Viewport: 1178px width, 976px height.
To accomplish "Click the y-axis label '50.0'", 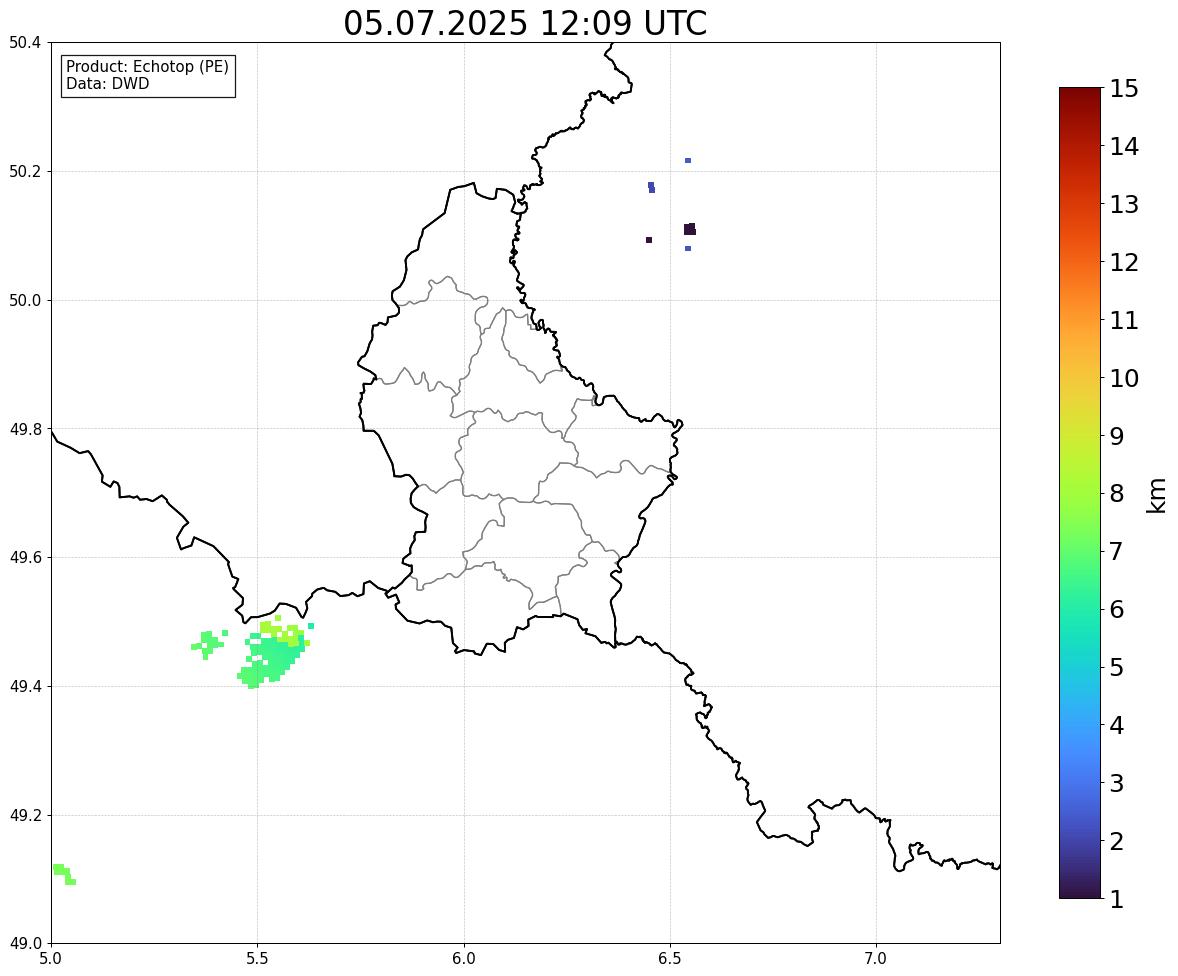I will point(24,301).
